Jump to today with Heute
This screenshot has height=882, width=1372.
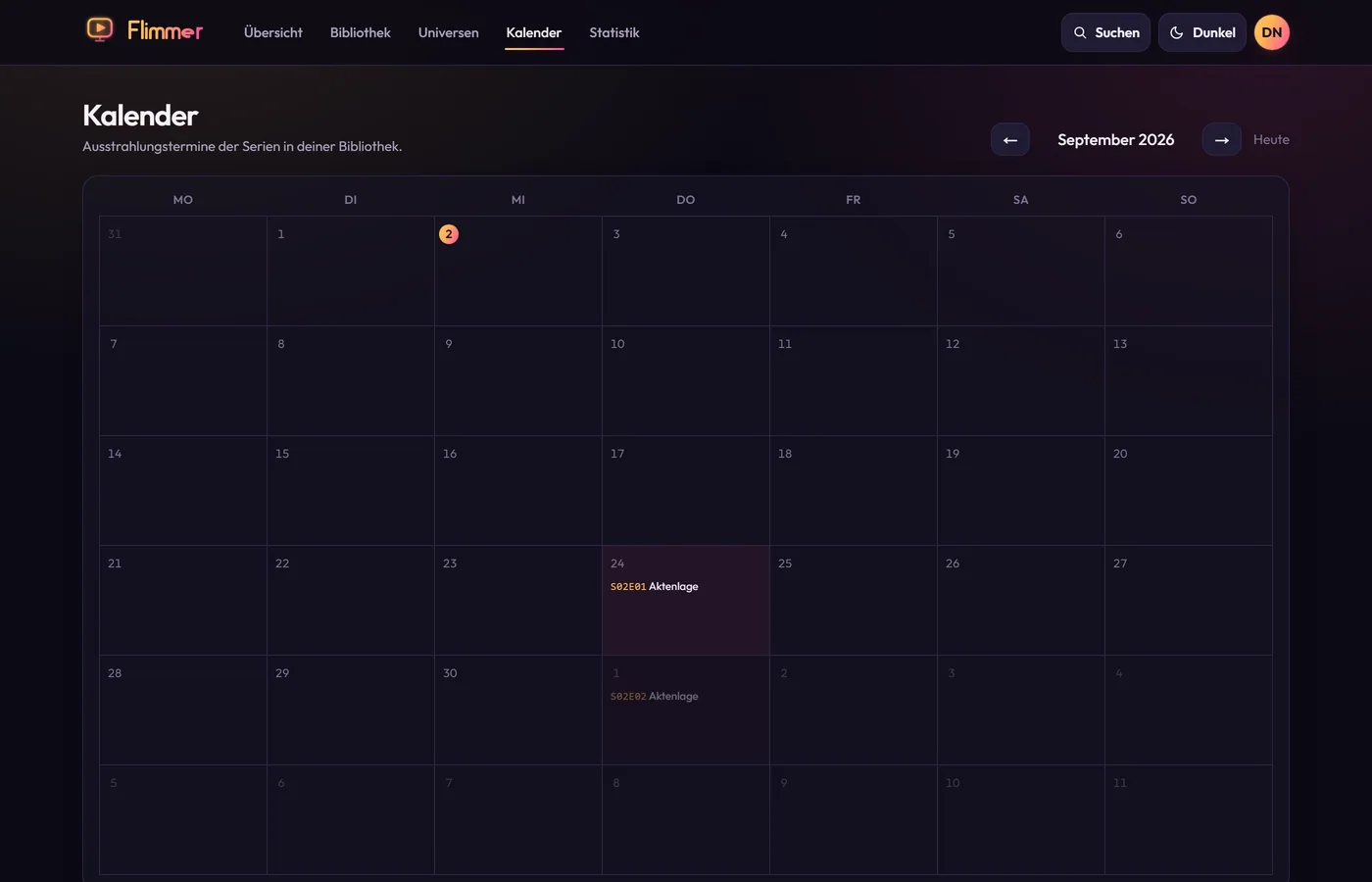1271,139
